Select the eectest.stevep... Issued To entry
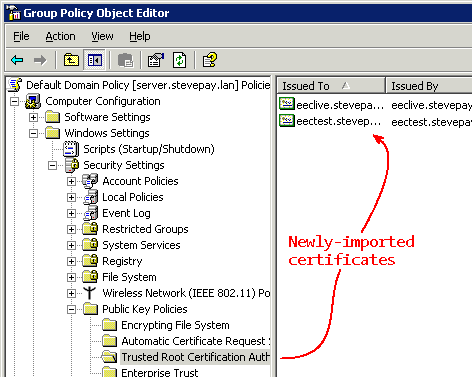This screenshot has height=377, width=472. click(339, 121)
